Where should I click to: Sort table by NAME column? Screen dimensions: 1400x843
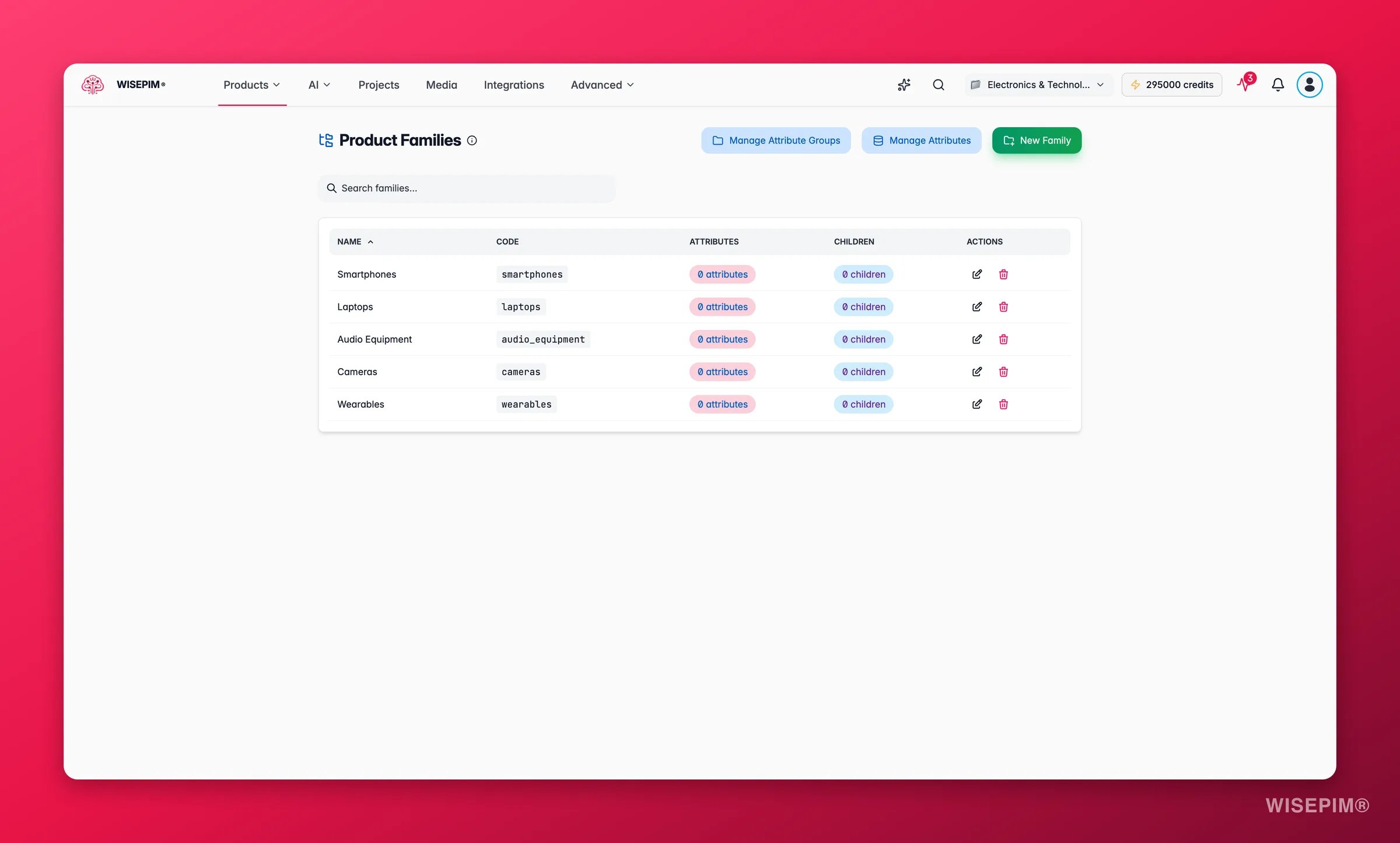355,242
